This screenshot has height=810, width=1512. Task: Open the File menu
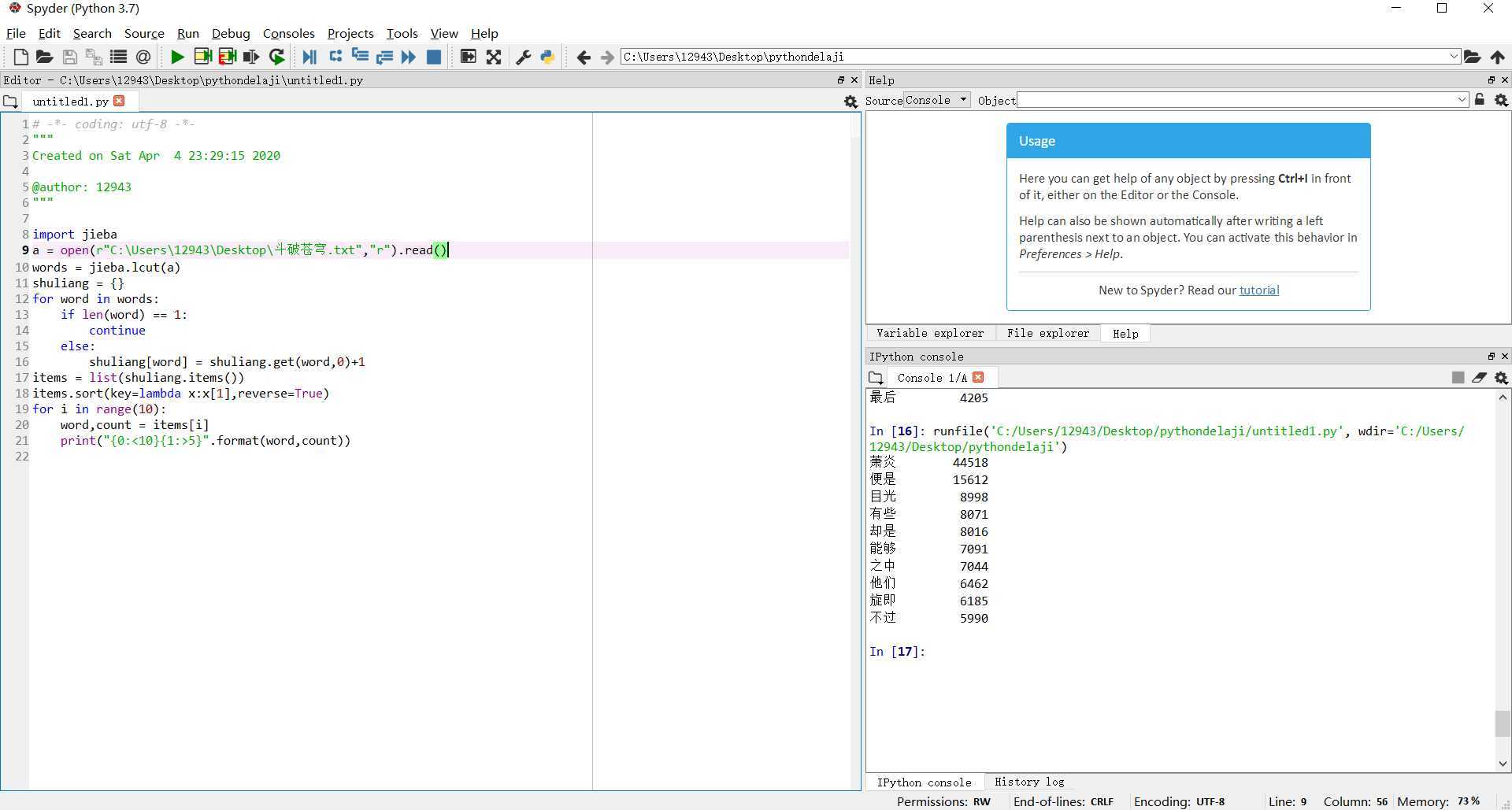[x=16, y=33]
